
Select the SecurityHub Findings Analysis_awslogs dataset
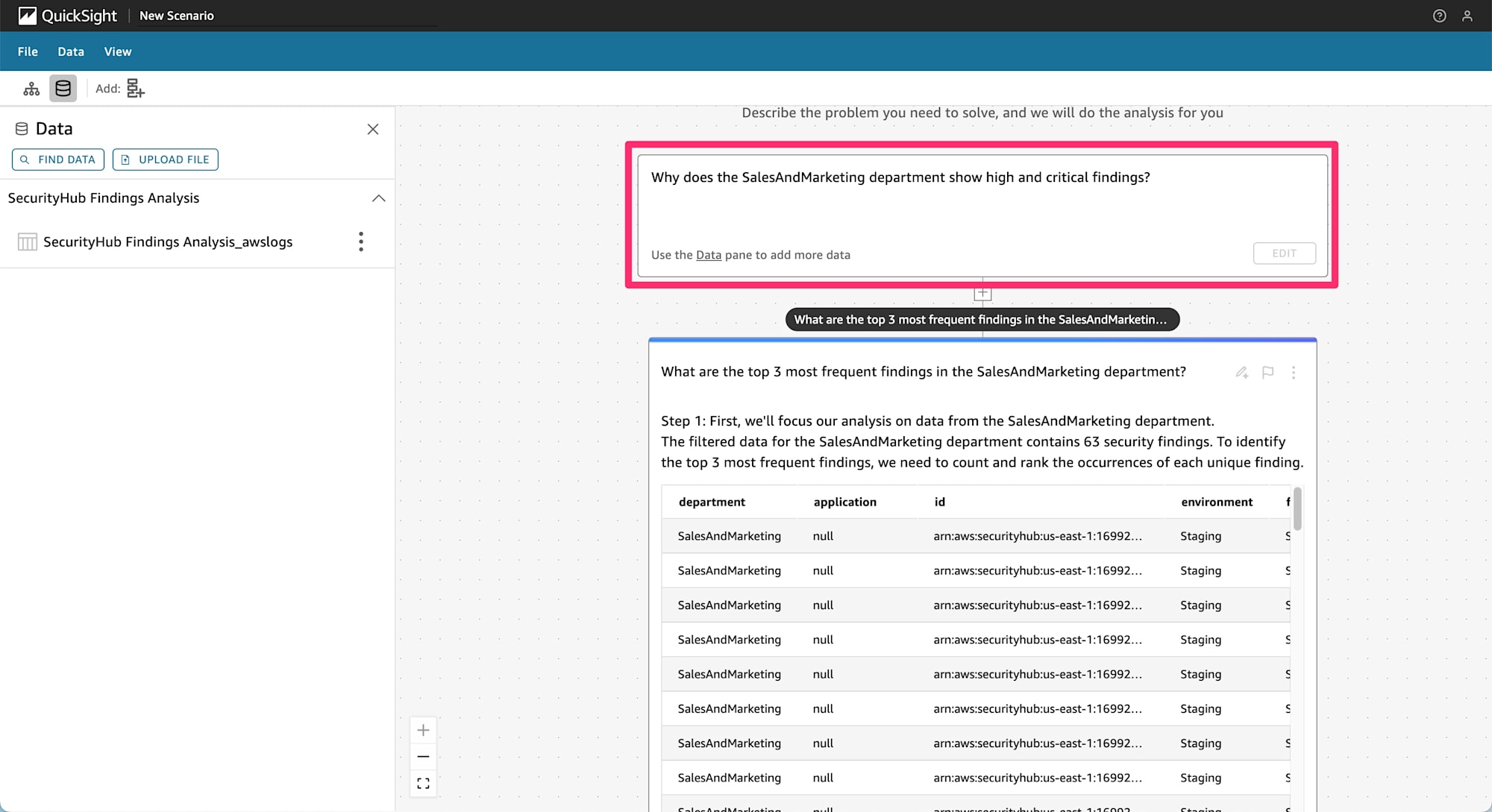coord(168,242)
